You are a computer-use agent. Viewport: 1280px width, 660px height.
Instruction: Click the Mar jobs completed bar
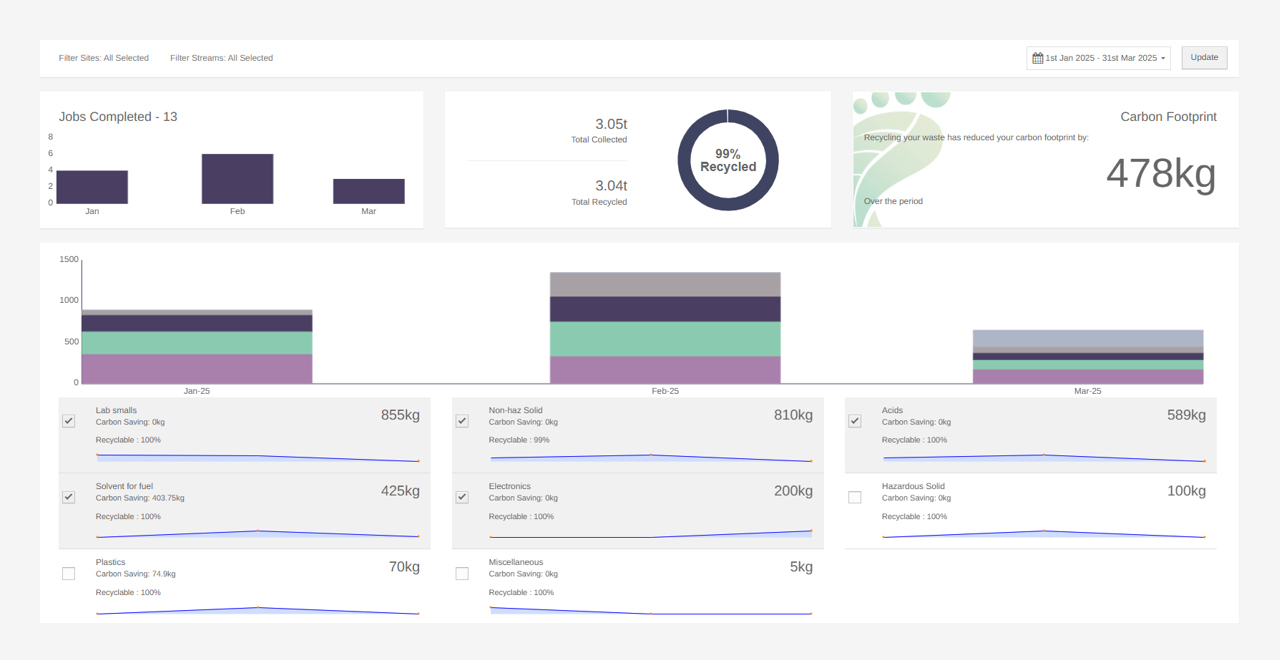point(368,191)
